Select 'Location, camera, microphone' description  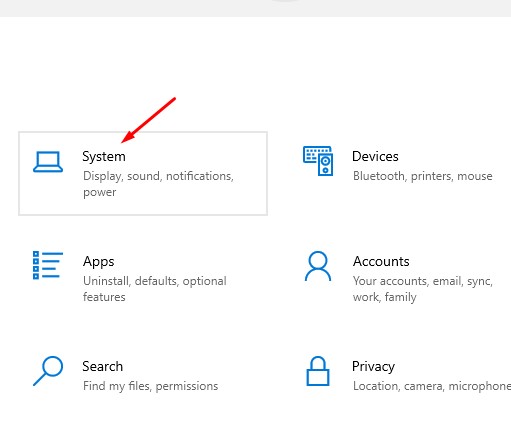point(432,386)
